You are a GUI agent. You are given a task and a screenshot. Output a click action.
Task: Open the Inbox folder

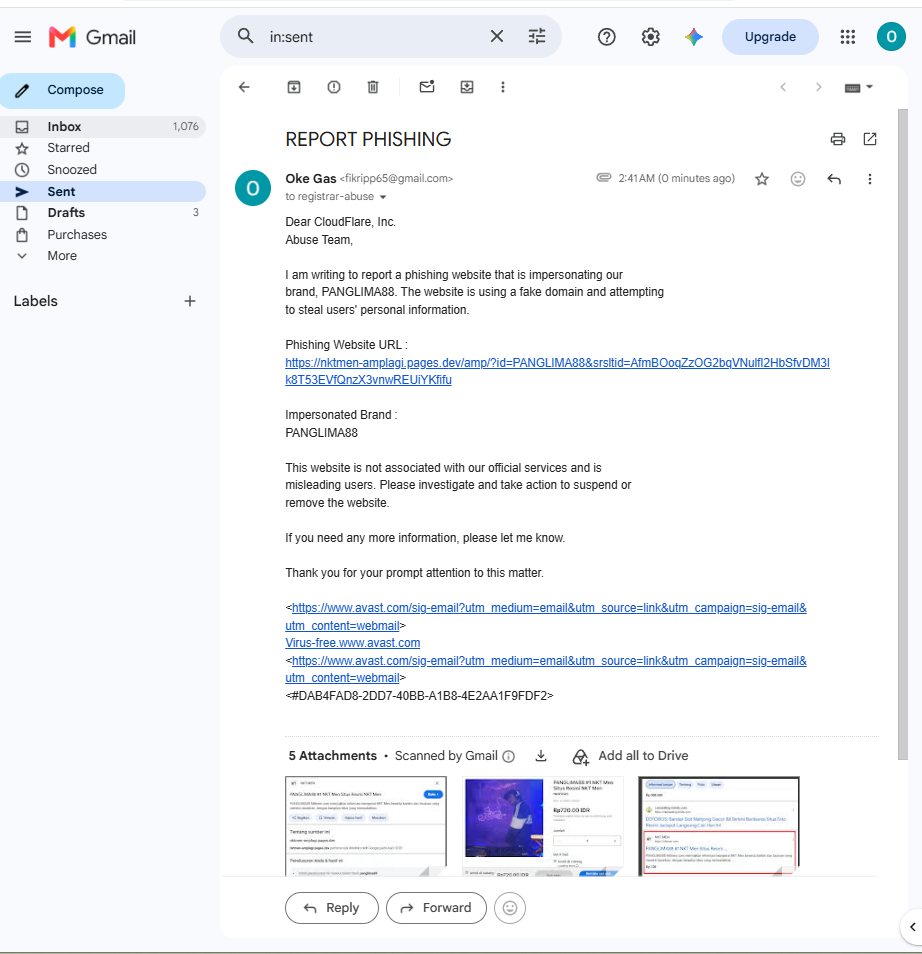103,127
